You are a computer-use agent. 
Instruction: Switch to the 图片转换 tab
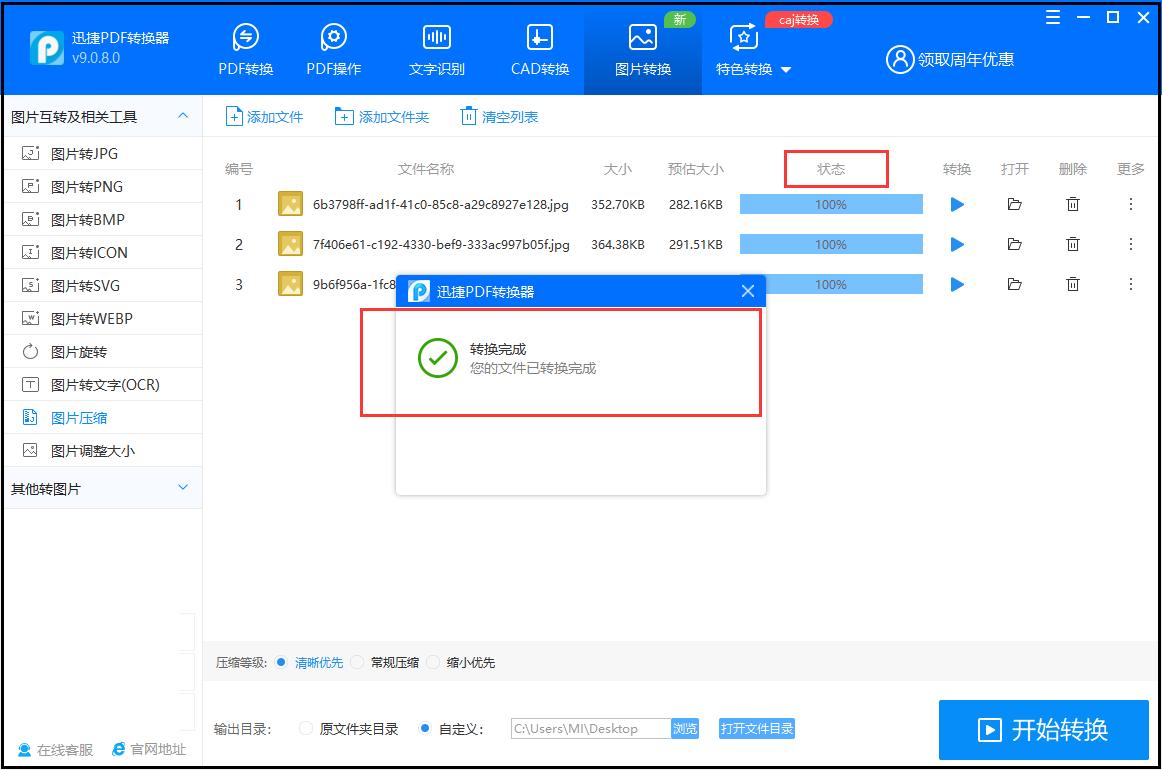click(x=642, y=48)
